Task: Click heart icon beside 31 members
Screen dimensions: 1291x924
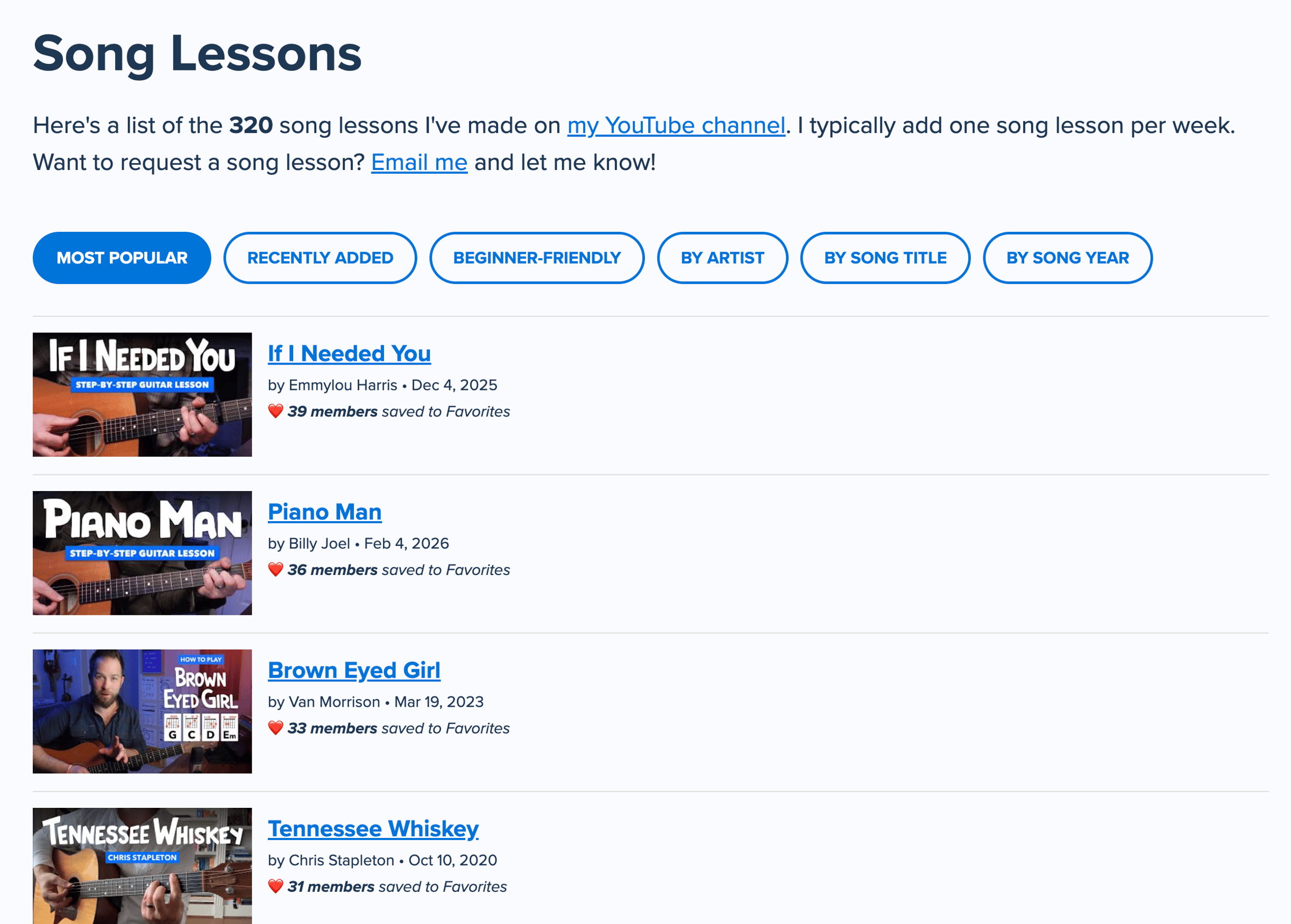Action: coord(276,886)
